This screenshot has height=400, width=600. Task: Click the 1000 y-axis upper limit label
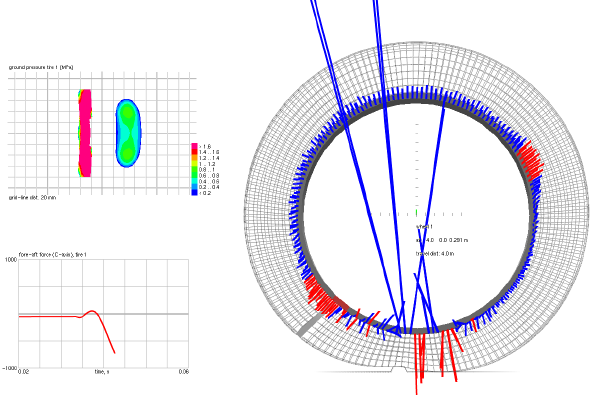pos(11,259)
